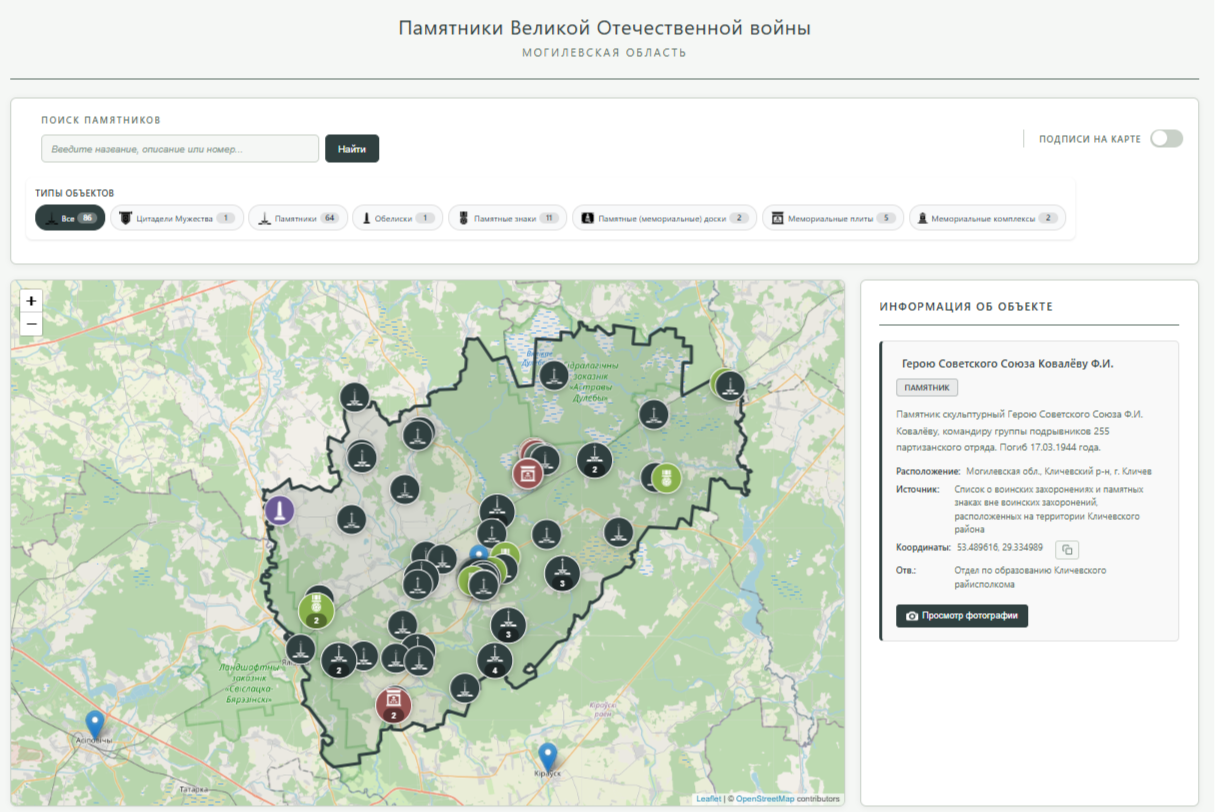This screenshot has height=812, width=1216.
Task: Click the red memorial plate cluster marked 2
Action: click(x=394, y=705)
